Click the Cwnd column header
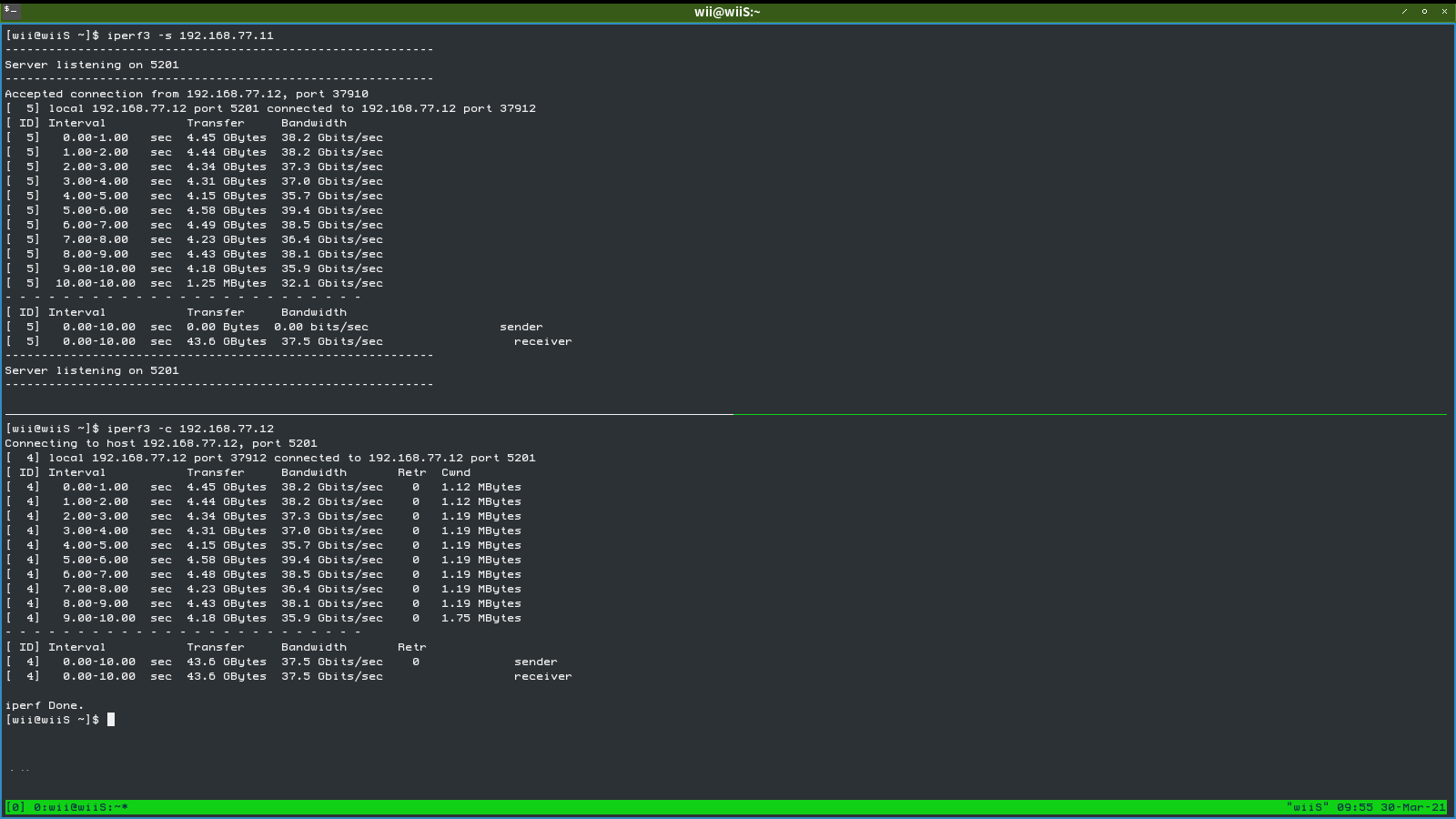Image resolution: width=1456 pixels, height=819 pixels. click(456, 472)
